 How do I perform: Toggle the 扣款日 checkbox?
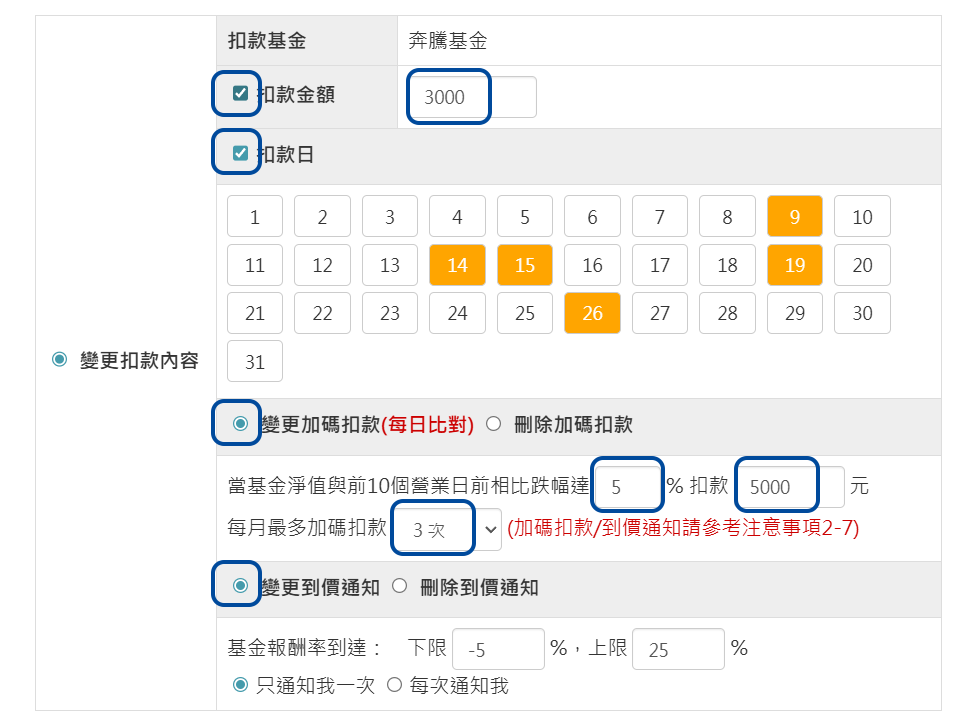(240, 153)
